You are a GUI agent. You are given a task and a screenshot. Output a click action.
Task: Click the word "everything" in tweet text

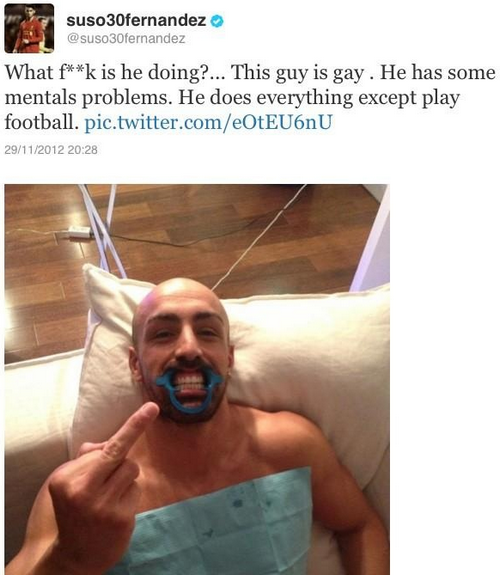tap(304, 98)
